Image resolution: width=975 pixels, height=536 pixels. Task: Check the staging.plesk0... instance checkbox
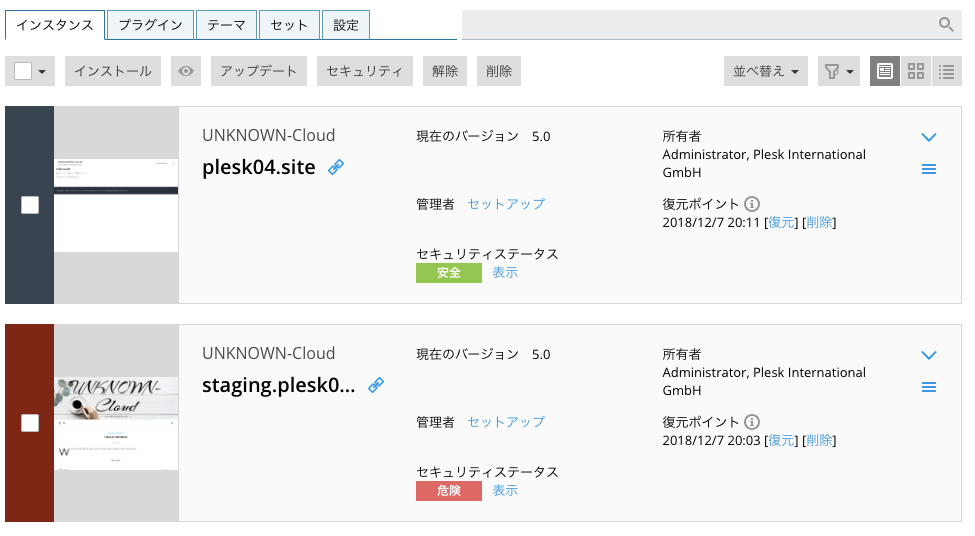[30, 423]
